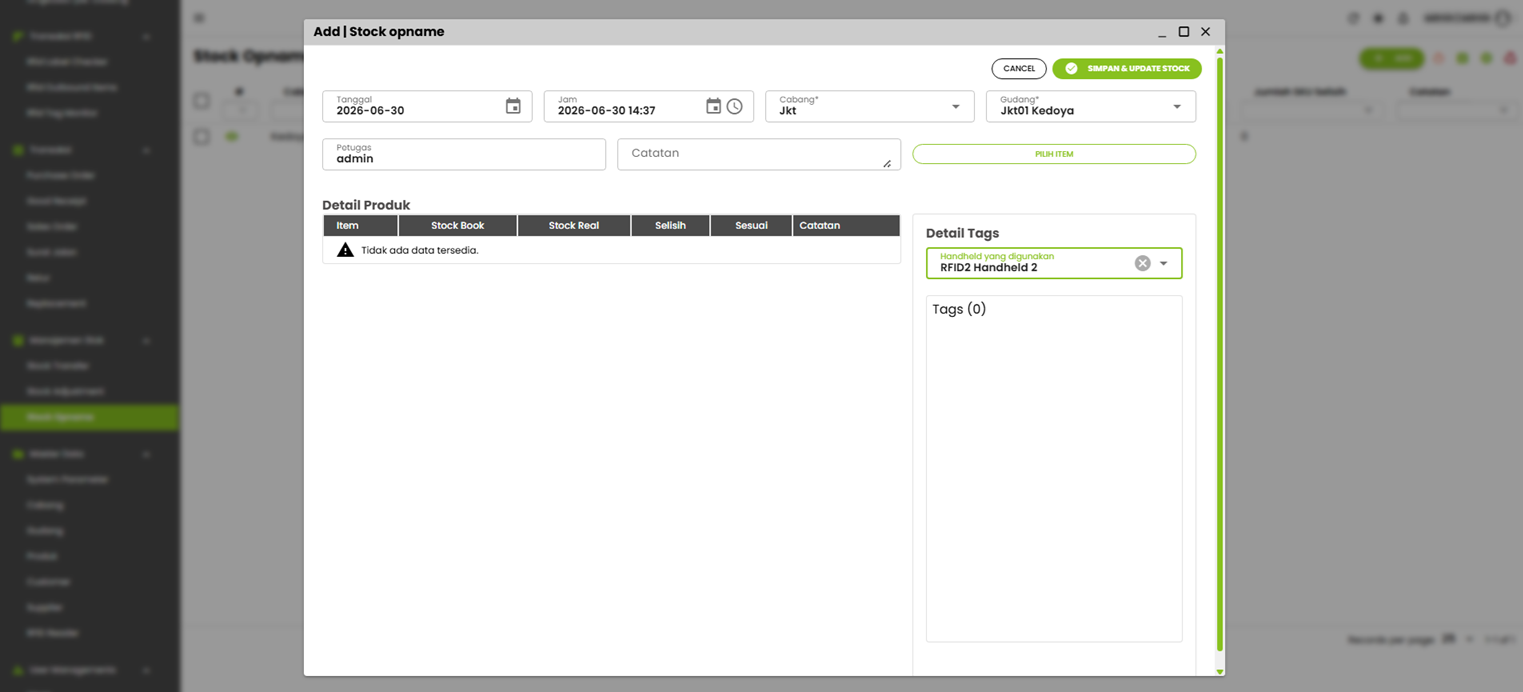
Task: Click the green vertical scrollbar of the dialog
Action: pos(1219,350)
